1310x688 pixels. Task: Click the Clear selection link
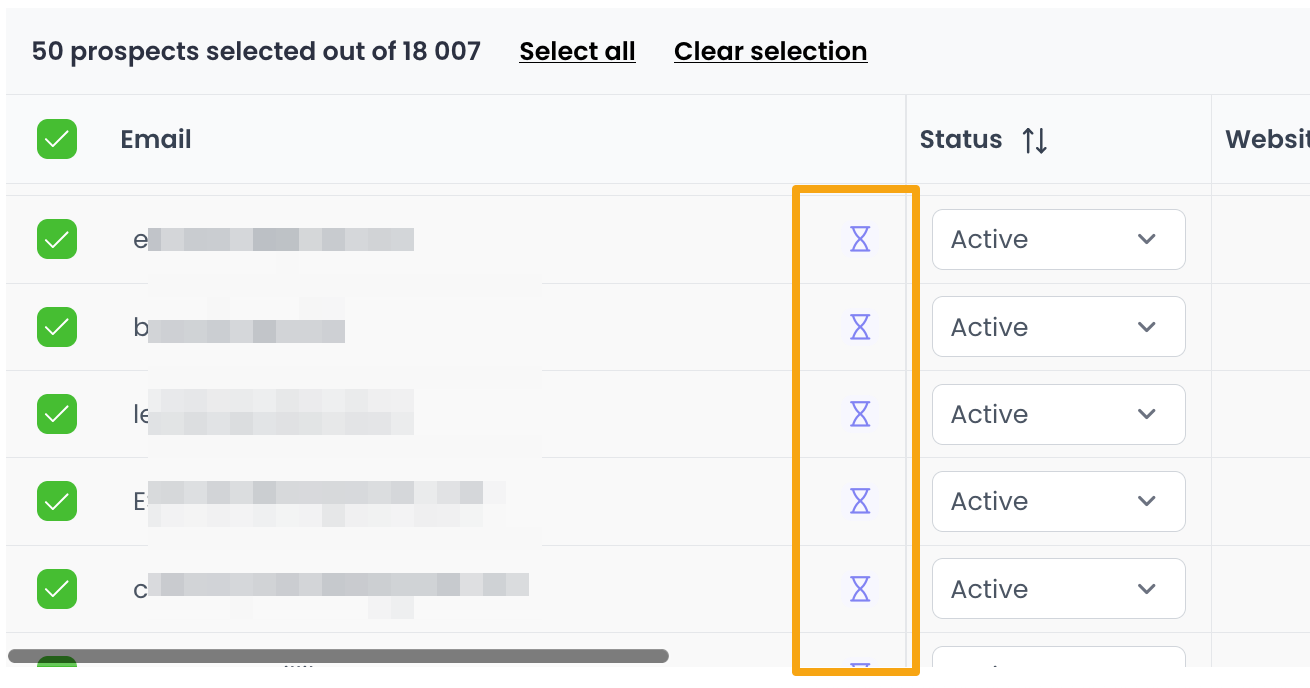[x=770, y=51]
